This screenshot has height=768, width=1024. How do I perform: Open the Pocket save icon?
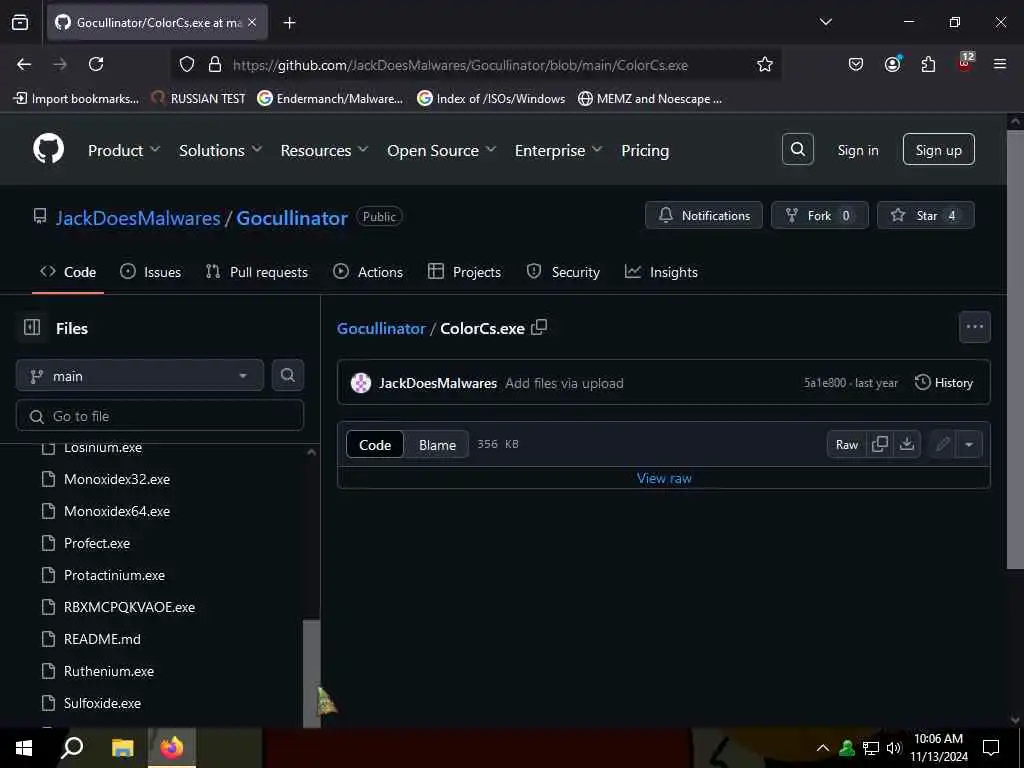[x=856, y=64]
